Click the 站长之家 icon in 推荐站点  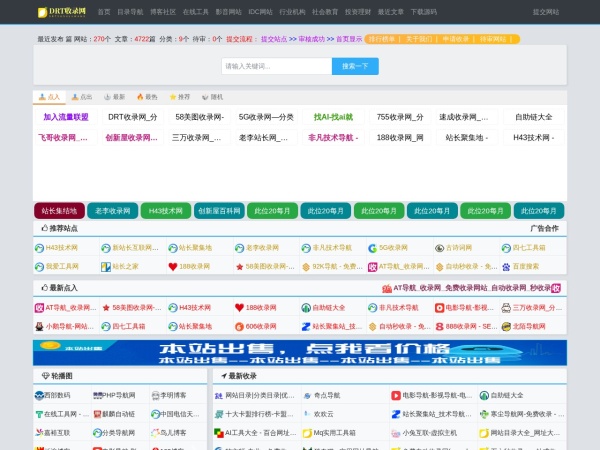[x=106, y=267]
